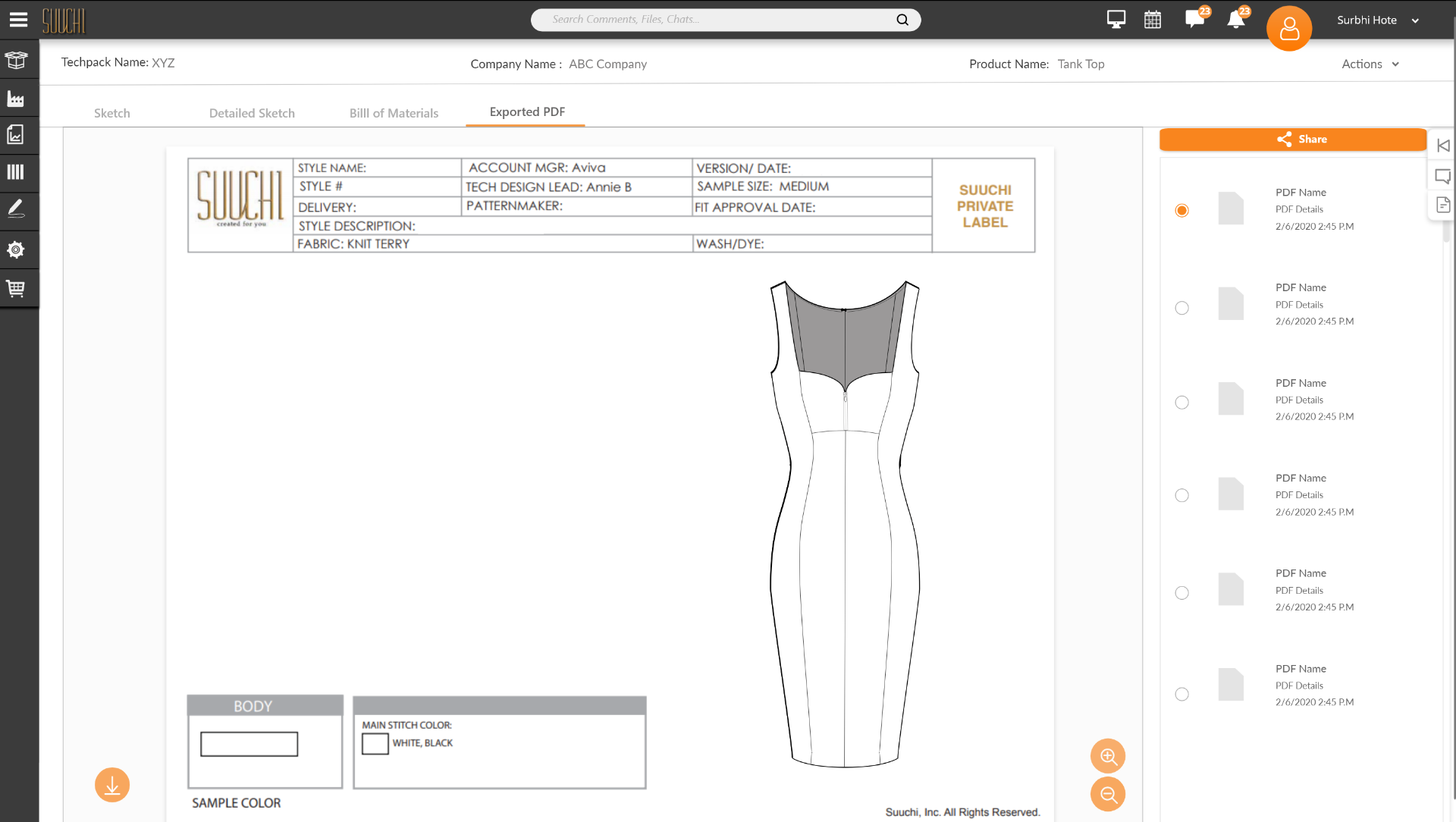This screenshot has width=1456, height=822.
Task: Open the notifications bell icon
Action: click(x=1238, y=18)
